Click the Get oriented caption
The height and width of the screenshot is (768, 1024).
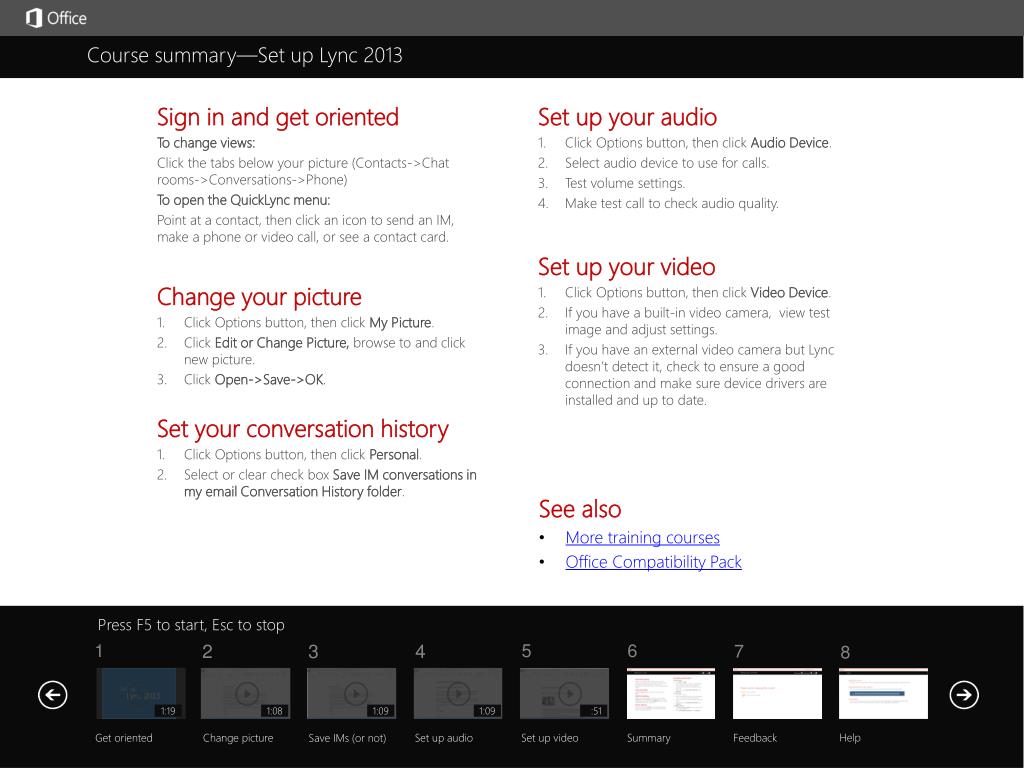coord(123,738)
